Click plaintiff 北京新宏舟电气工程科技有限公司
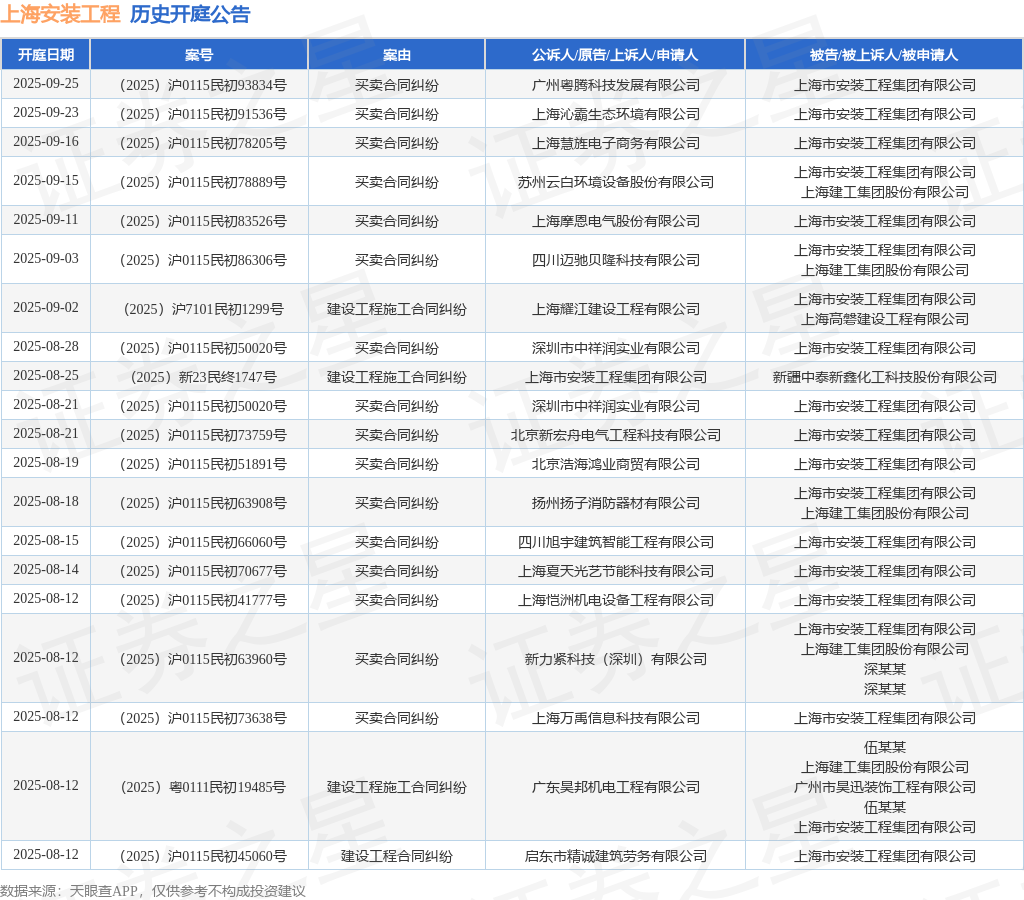 tap(616, 435)
